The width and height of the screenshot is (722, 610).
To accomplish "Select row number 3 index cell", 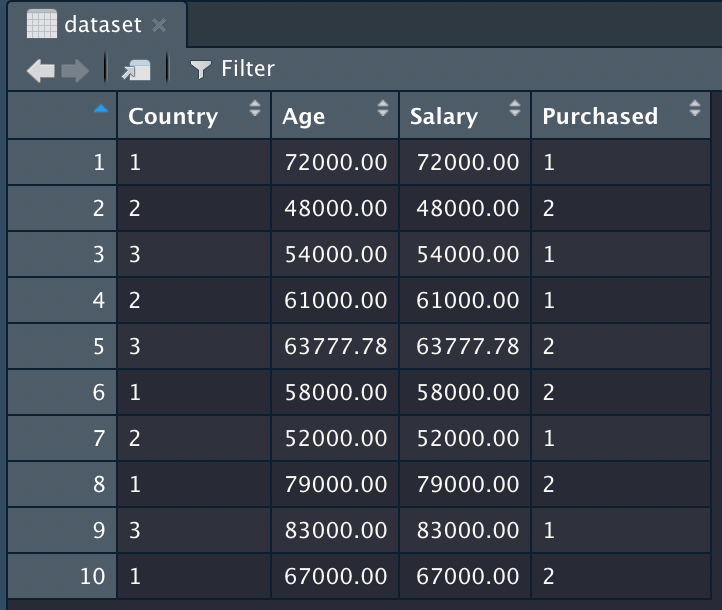I will pyautogui.click(x=62, y=254).
